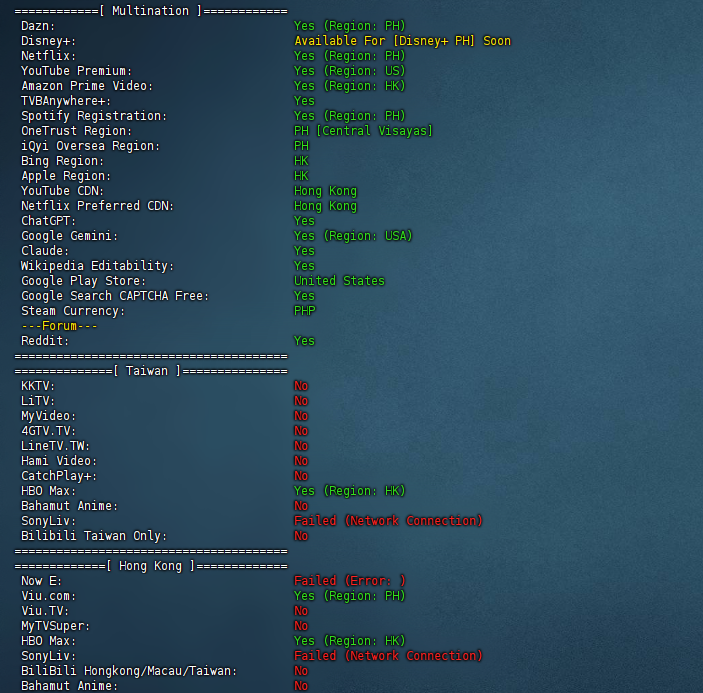Screen dimensions: 703x693
Task: Click the '4GTV.TV:' label
Action: 48,431
